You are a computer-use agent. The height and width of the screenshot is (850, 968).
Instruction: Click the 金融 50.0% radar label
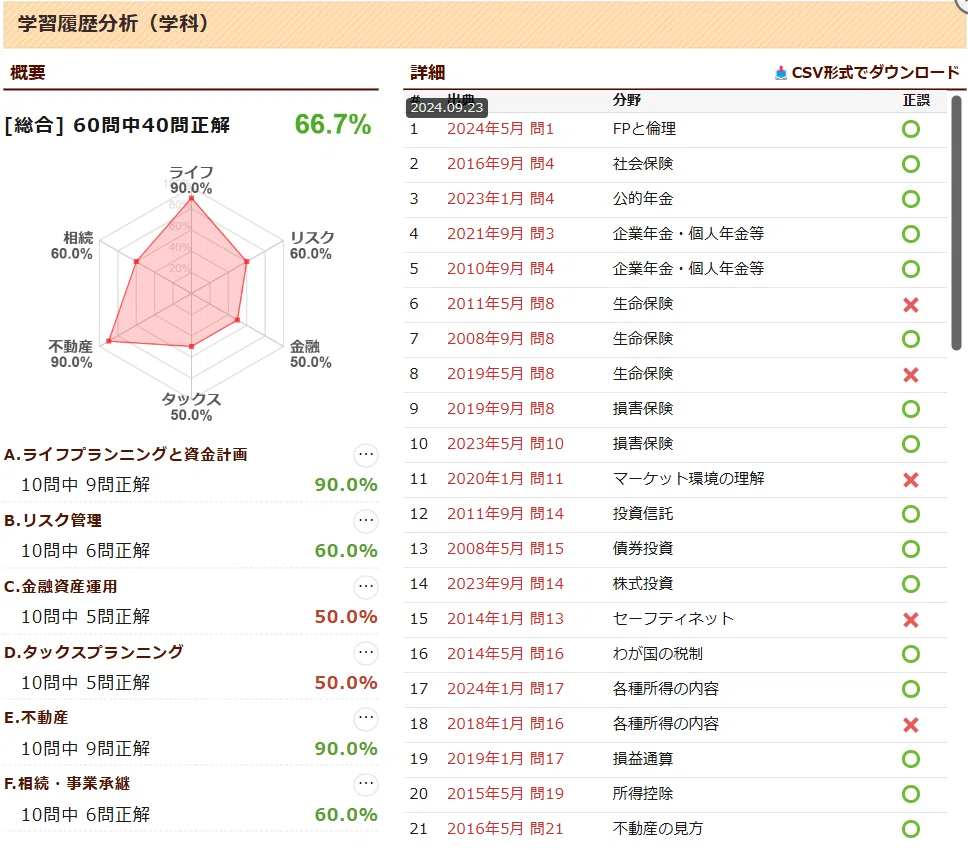click(x=311, y=354)
